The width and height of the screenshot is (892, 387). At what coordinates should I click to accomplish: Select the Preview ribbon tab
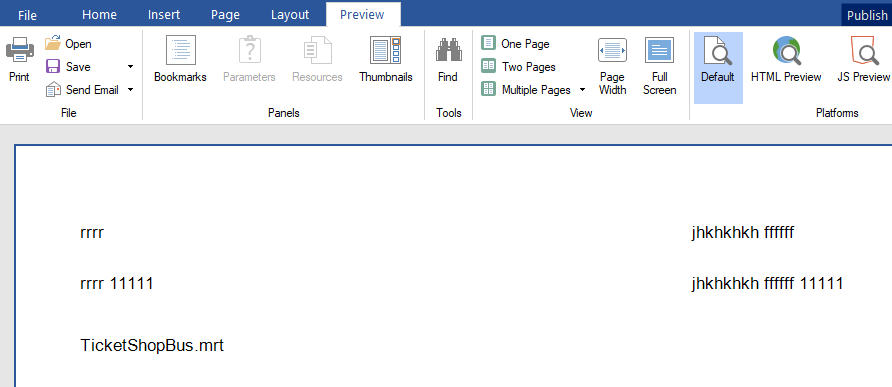pyautogui.click(x=362, y=15)
